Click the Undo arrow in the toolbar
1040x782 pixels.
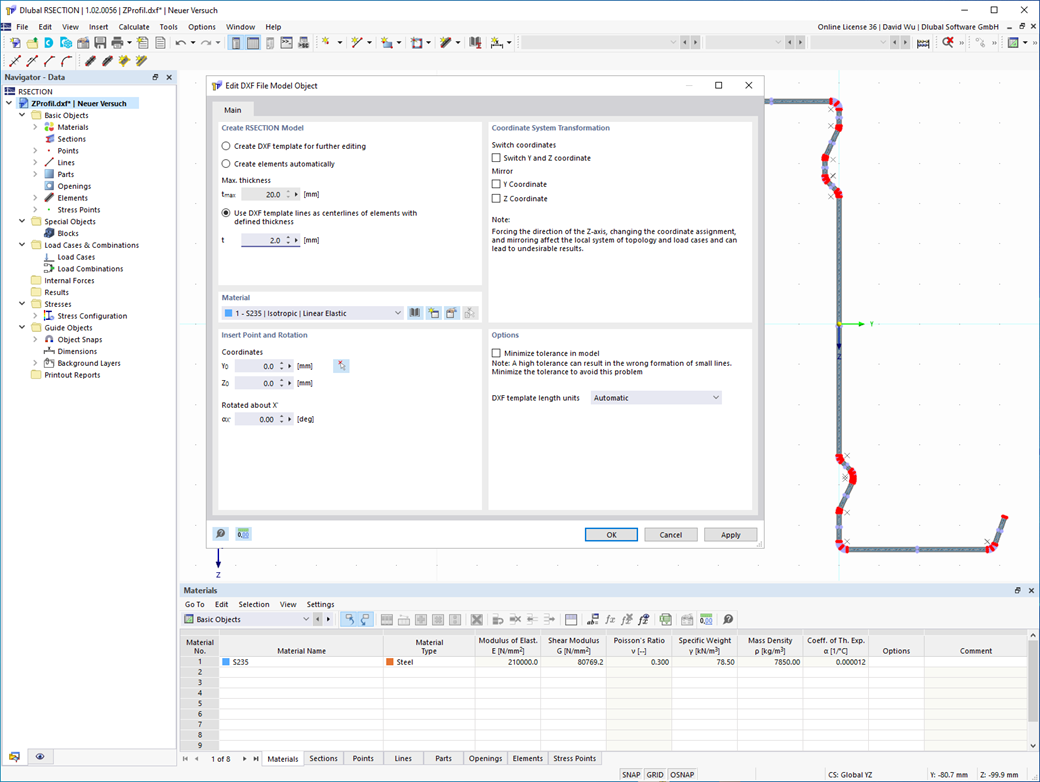[182, 42]
